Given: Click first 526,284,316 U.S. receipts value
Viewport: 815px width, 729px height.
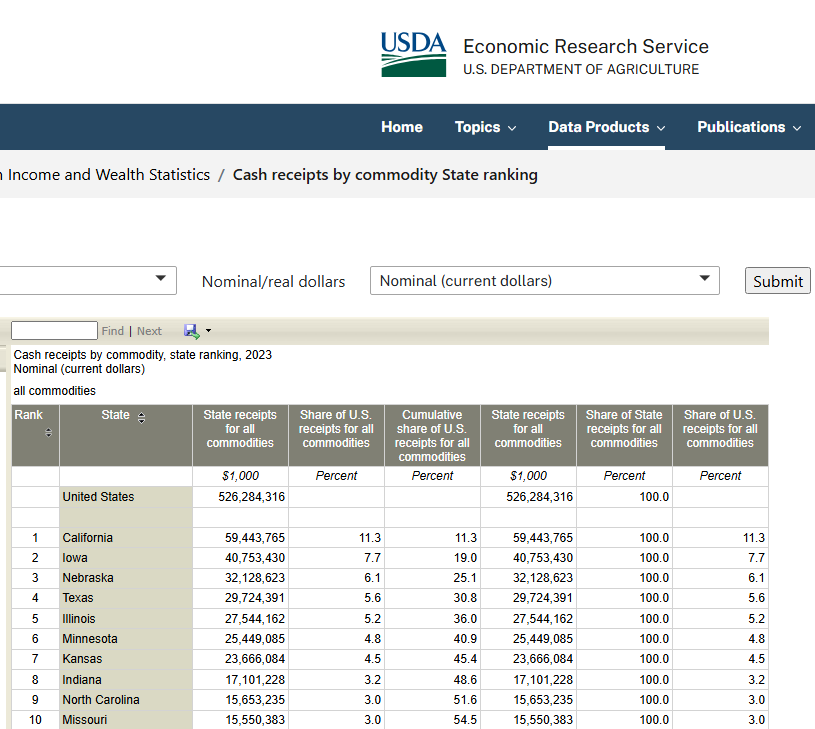Looking at the screenshot, I should point(252,497).
